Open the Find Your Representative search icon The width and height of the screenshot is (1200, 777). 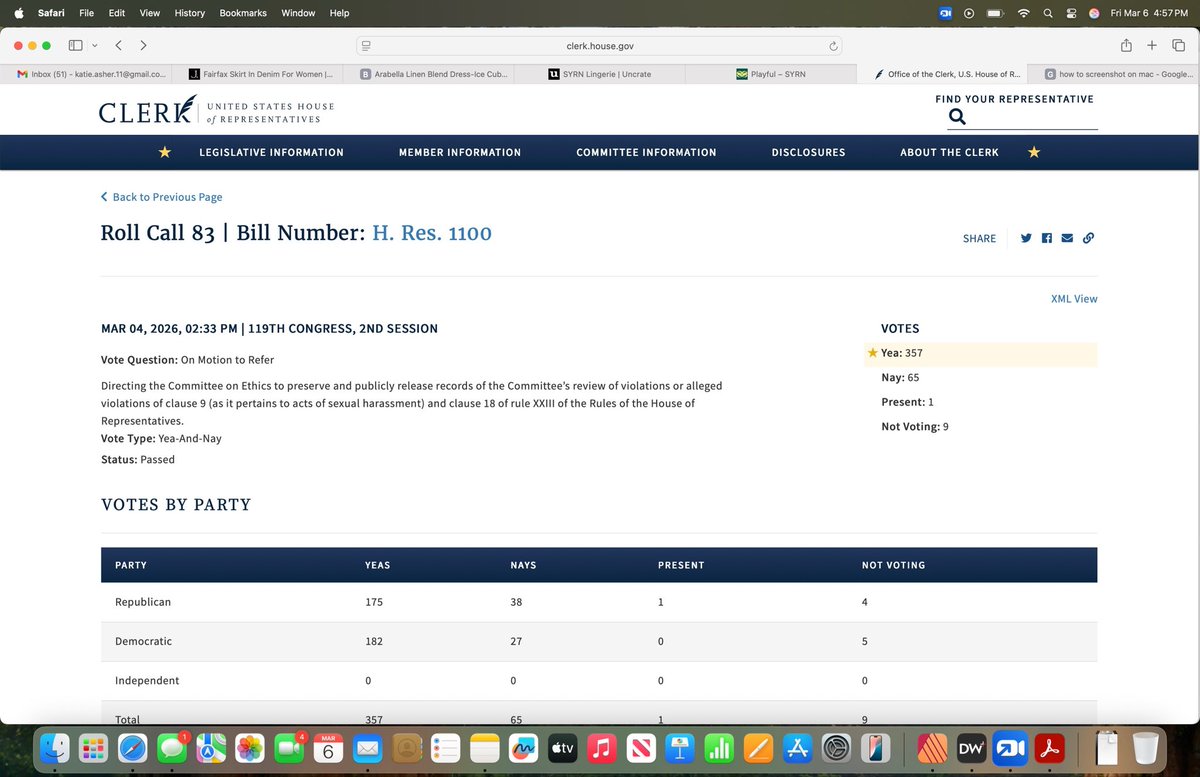[957, 117]
